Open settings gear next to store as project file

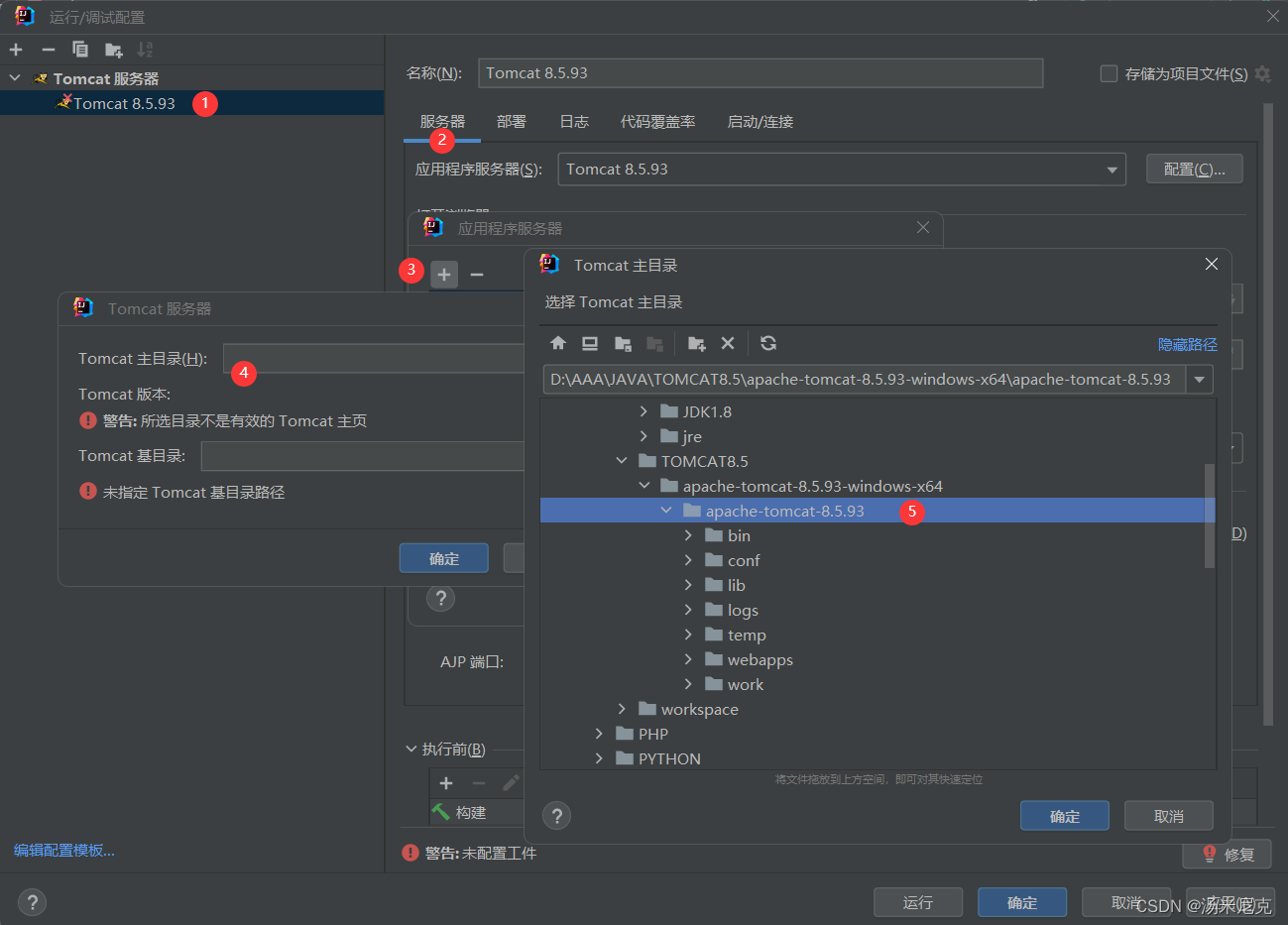click(x=1262, y=73)
